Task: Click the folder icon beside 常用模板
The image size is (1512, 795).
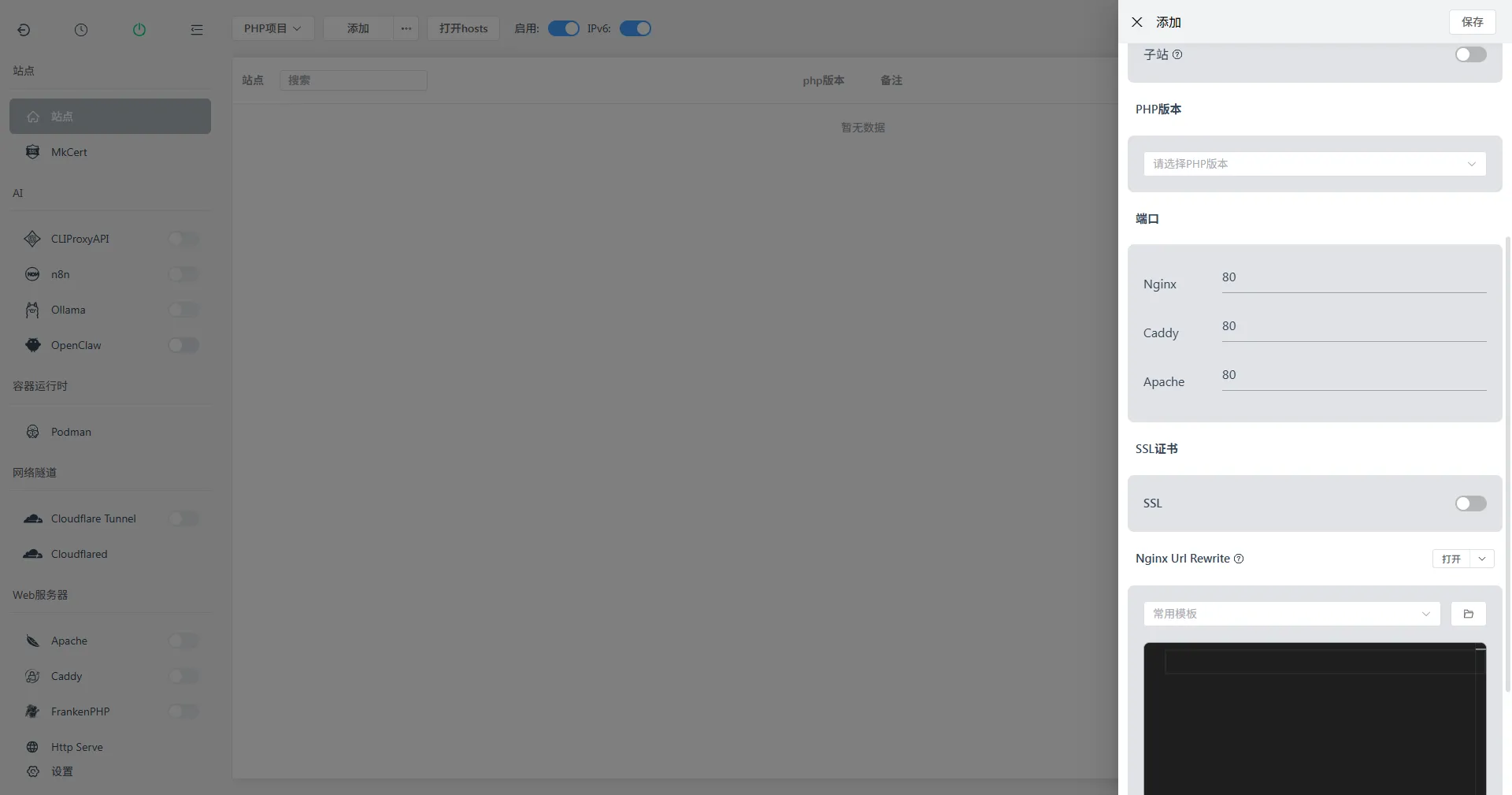Action: tap(1469, 614)
